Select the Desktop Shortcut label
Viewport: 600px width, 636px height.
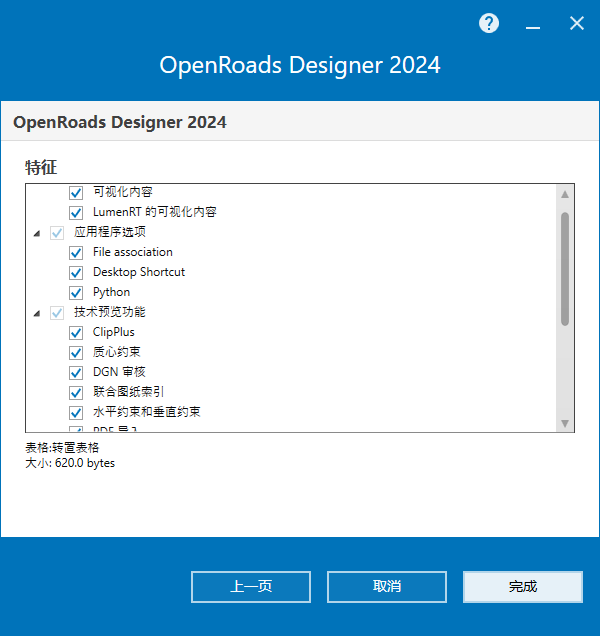(x=139, y=272)
